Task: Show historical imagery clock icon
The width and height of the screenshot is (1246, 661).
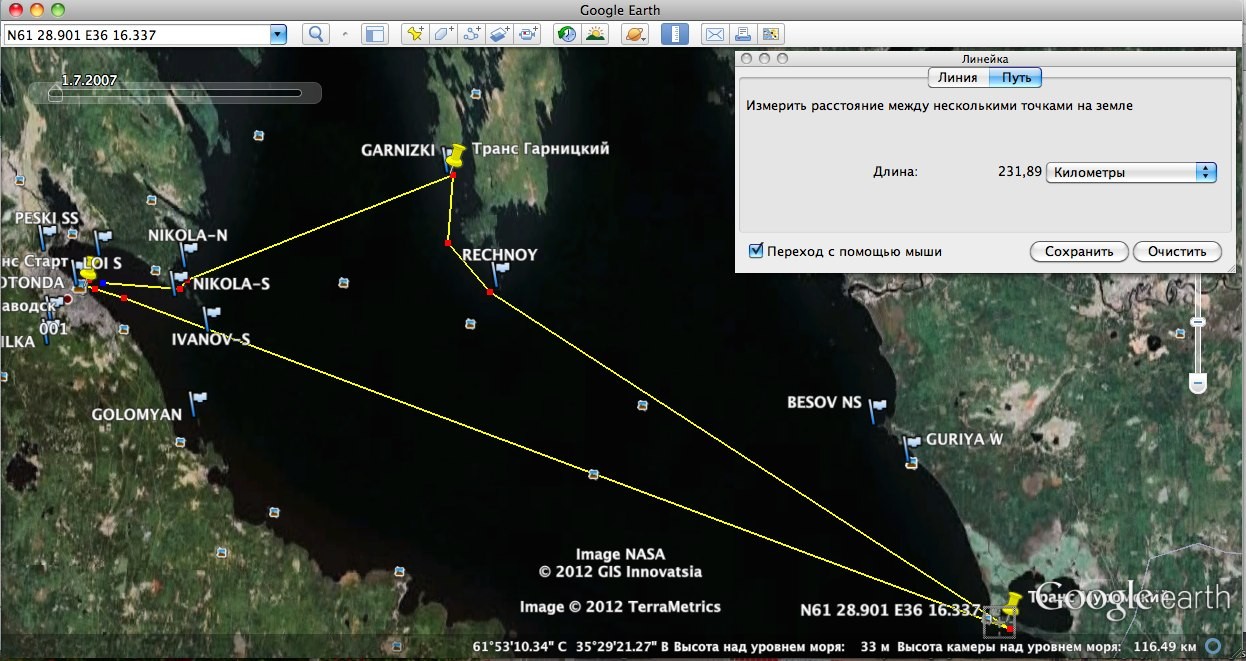Action: pyautogui.click(x=567, y=34)
